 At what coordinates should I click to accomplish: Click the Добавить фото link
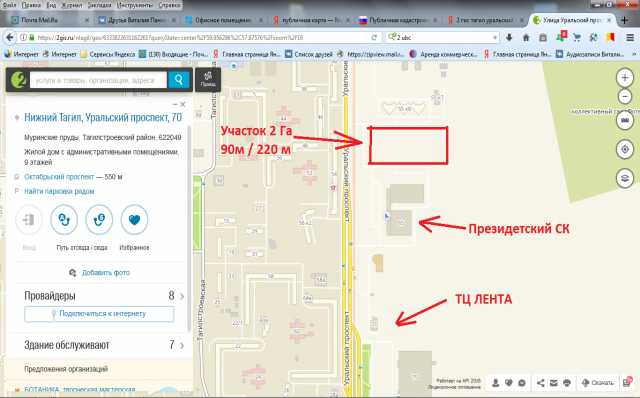click(x=106, y=273)
